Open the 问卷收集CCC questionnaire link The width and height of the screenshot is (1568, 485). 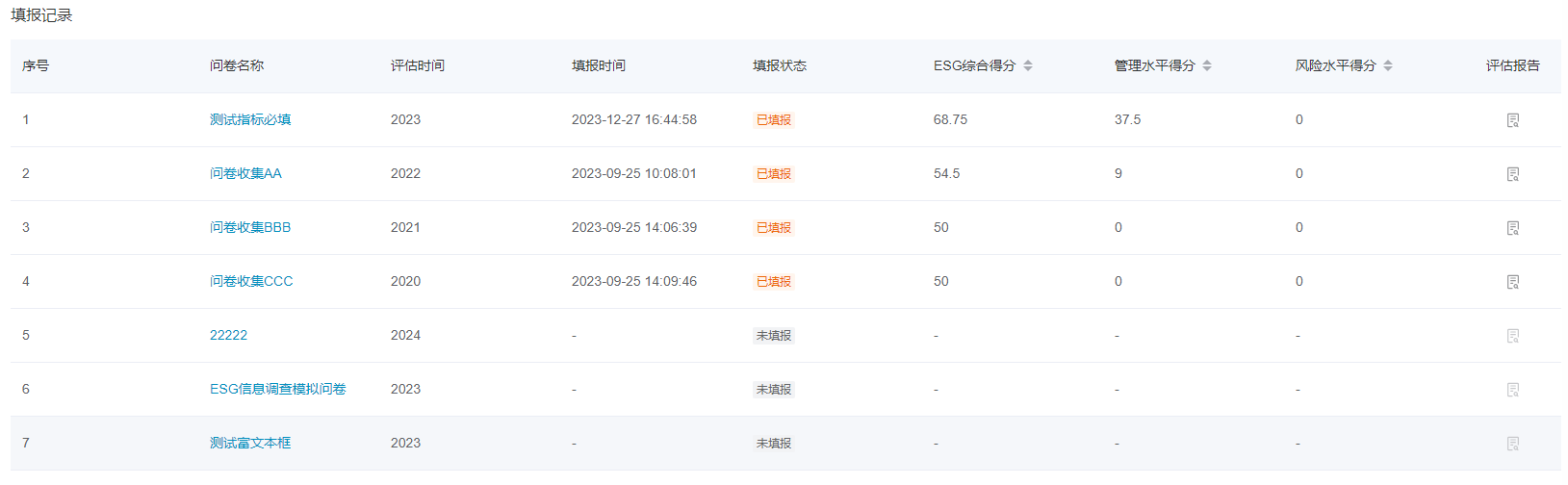tap(251, 281)
